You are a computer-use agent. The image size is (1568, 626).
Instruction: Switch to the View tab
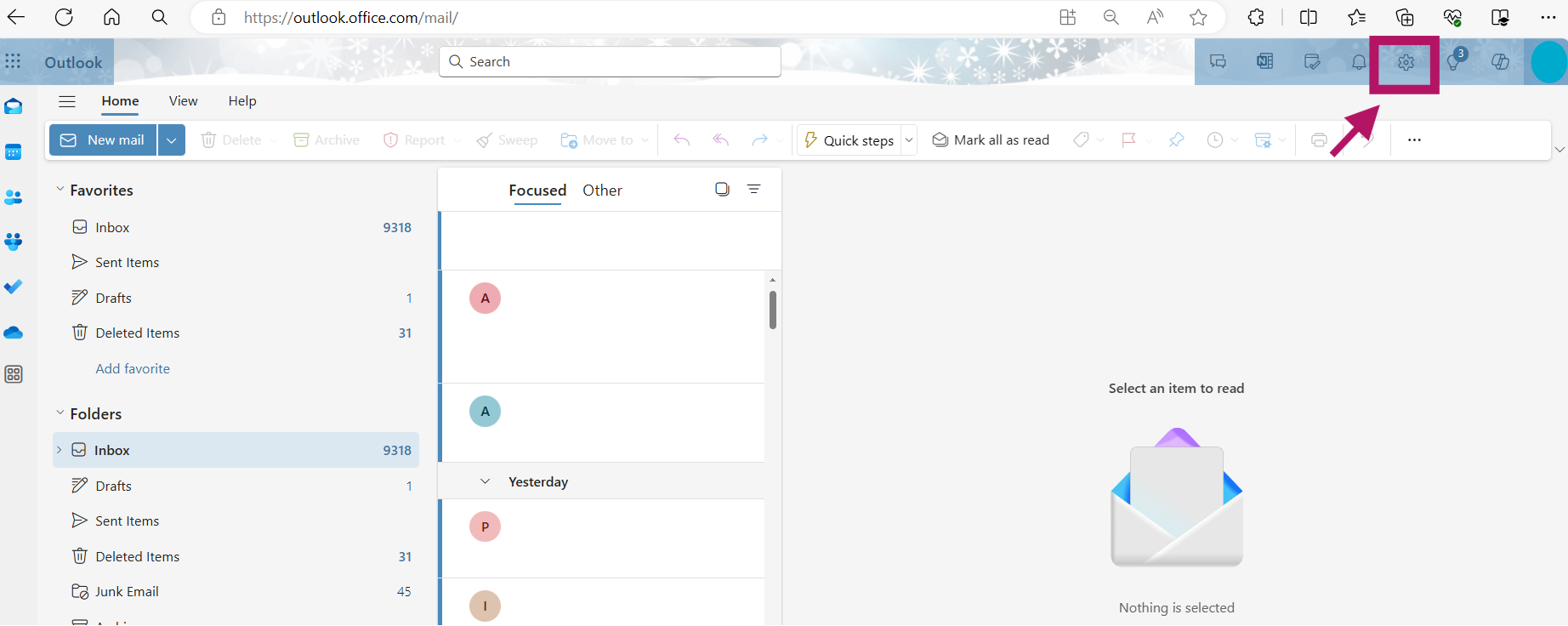[x=183, y=101]
